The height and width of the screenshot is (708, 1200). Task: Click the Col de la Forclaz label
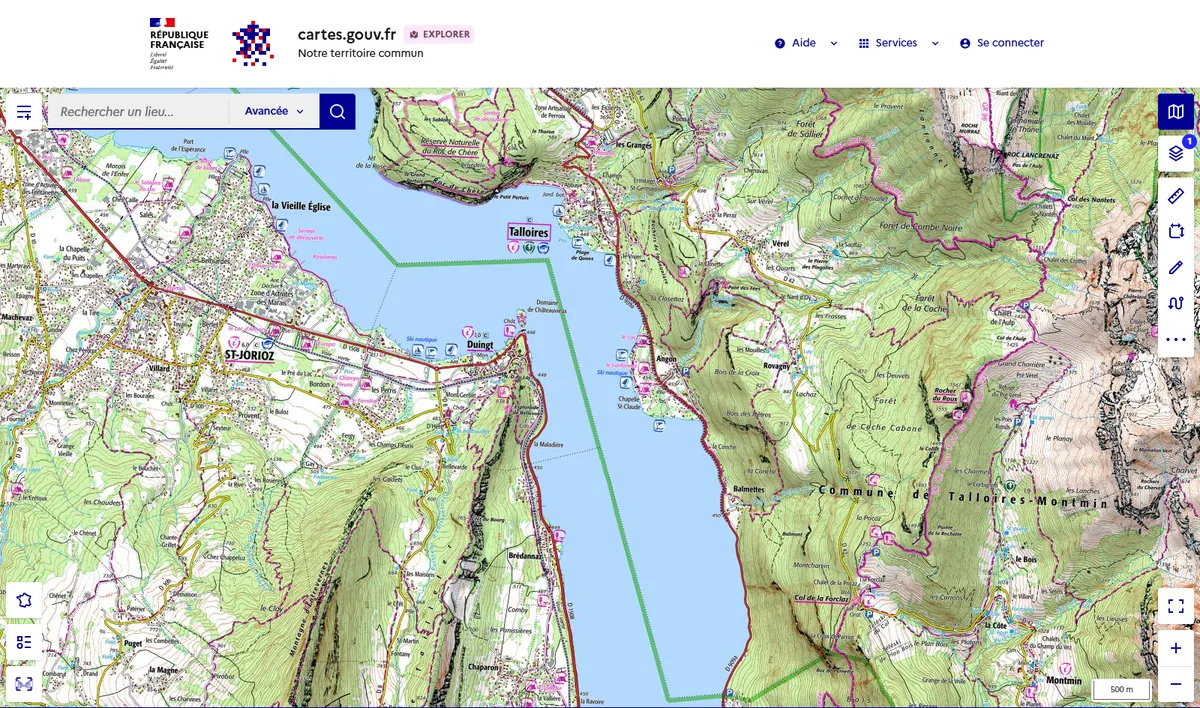click(822, 598)
